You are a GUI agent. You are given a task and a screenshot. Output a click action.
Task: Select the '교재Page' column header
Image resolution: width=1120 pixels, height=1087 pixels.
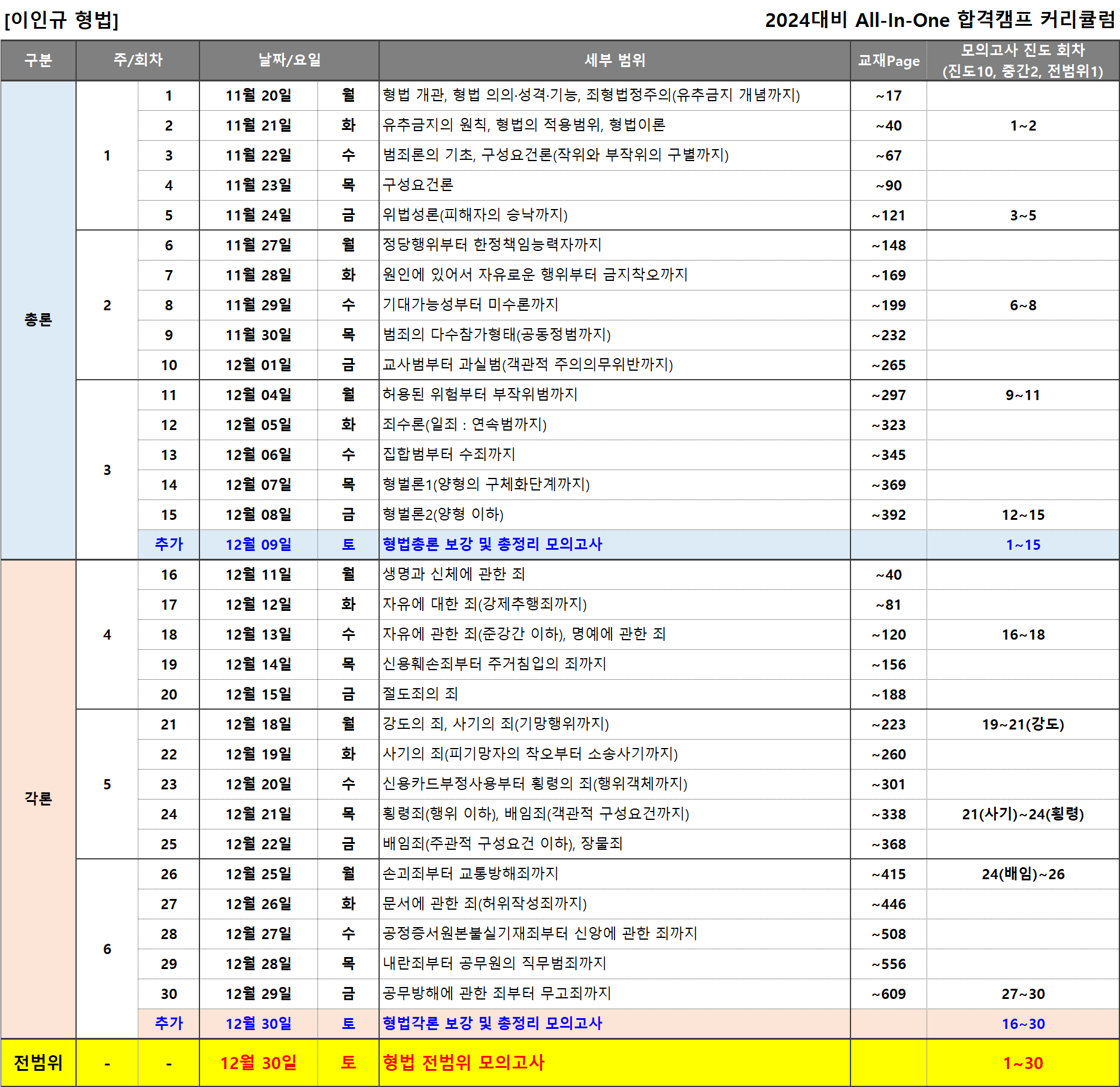tap(888, 60)
